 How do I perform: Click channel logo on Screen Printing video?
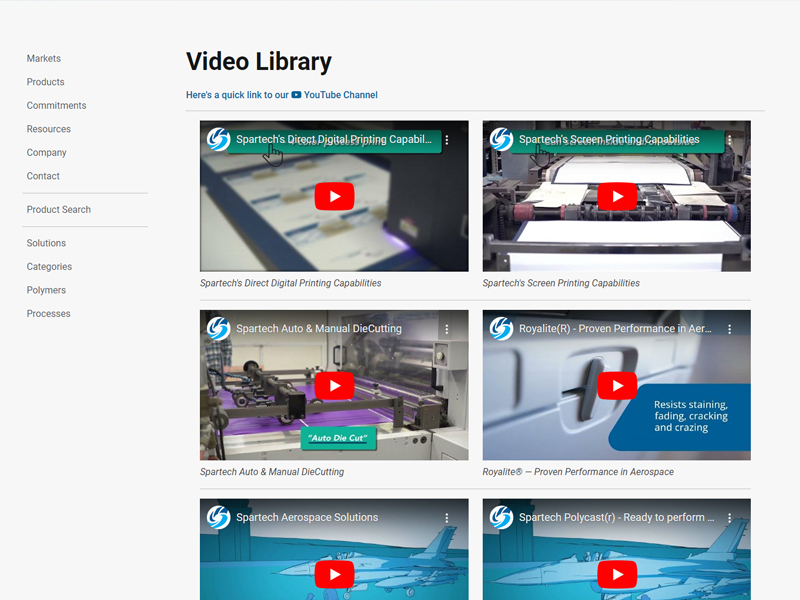501,139
